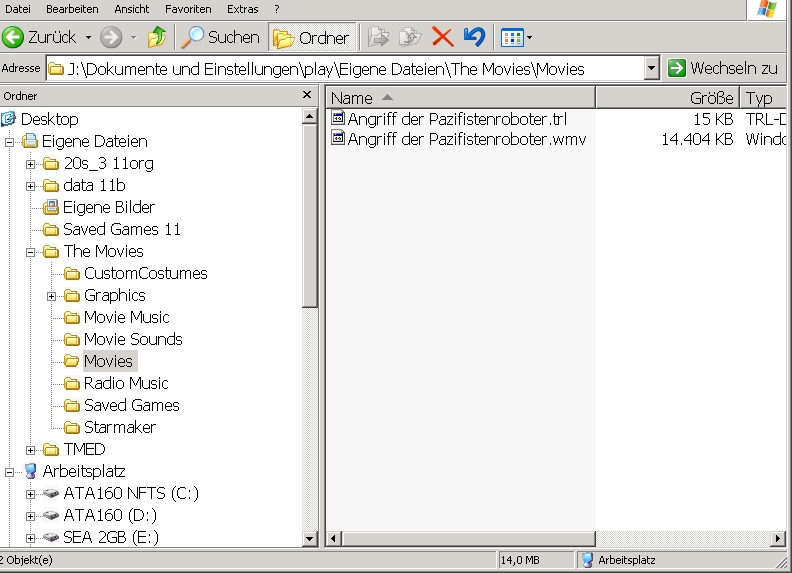Select the Angriff der Pazifistenroboter.wmv file
The width and height of the screenshot is (792, 573).
coord(466,139)
